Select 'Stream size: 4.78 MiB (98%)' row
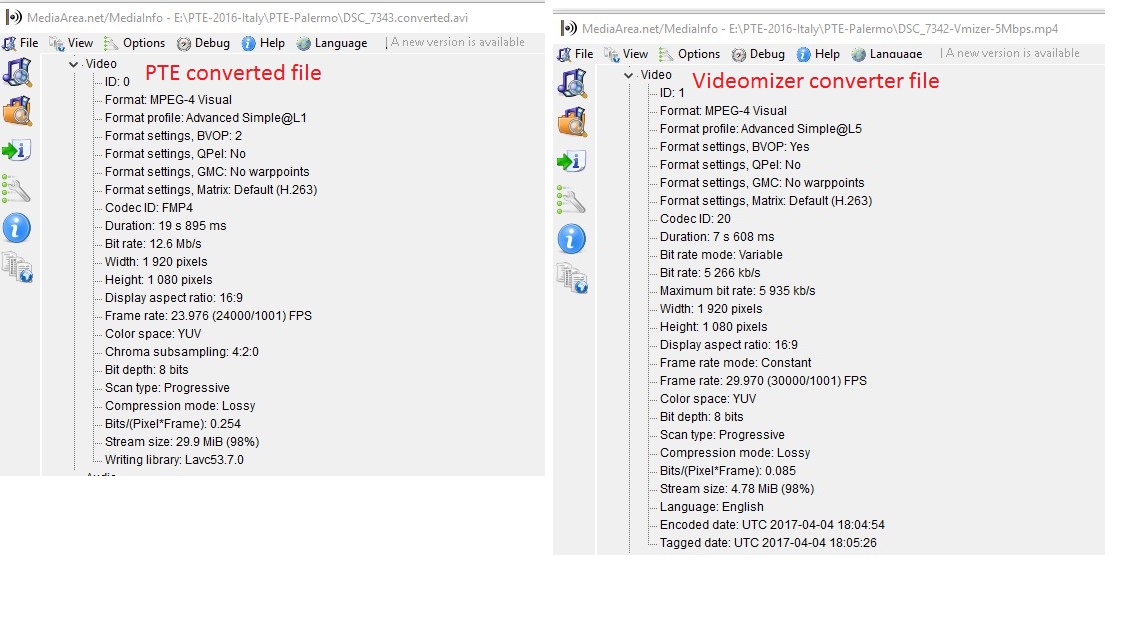This screenshot has height=620, width=1121. pyautogui.click(x=737, y=489)
